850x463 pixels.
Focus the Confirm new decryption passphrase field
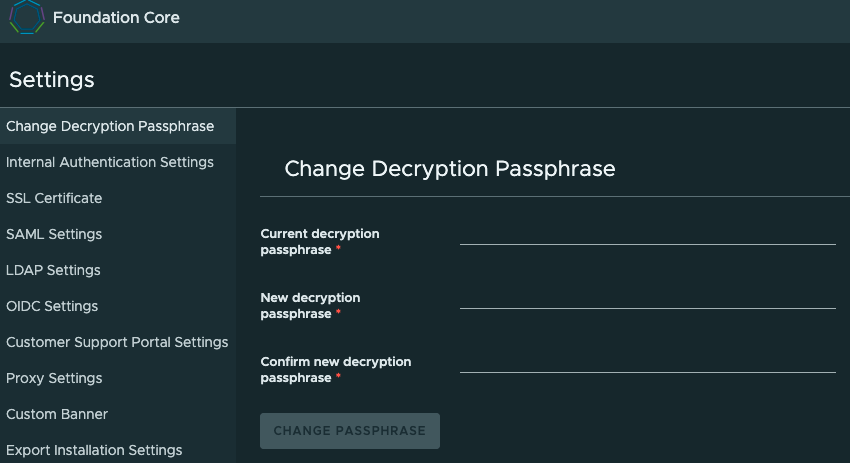[648, 363]
